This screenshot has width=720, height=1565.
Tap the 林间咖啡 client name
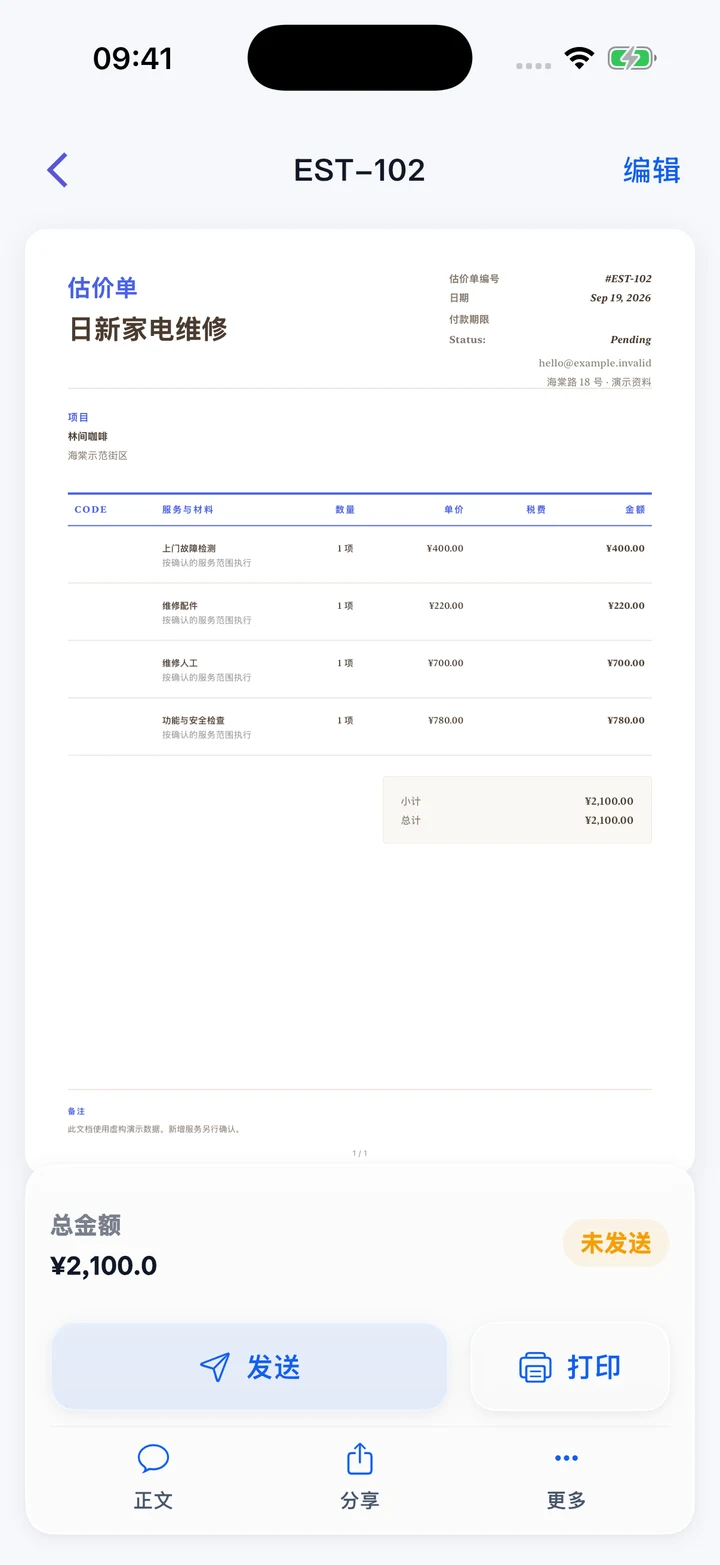tap(88, 437)
